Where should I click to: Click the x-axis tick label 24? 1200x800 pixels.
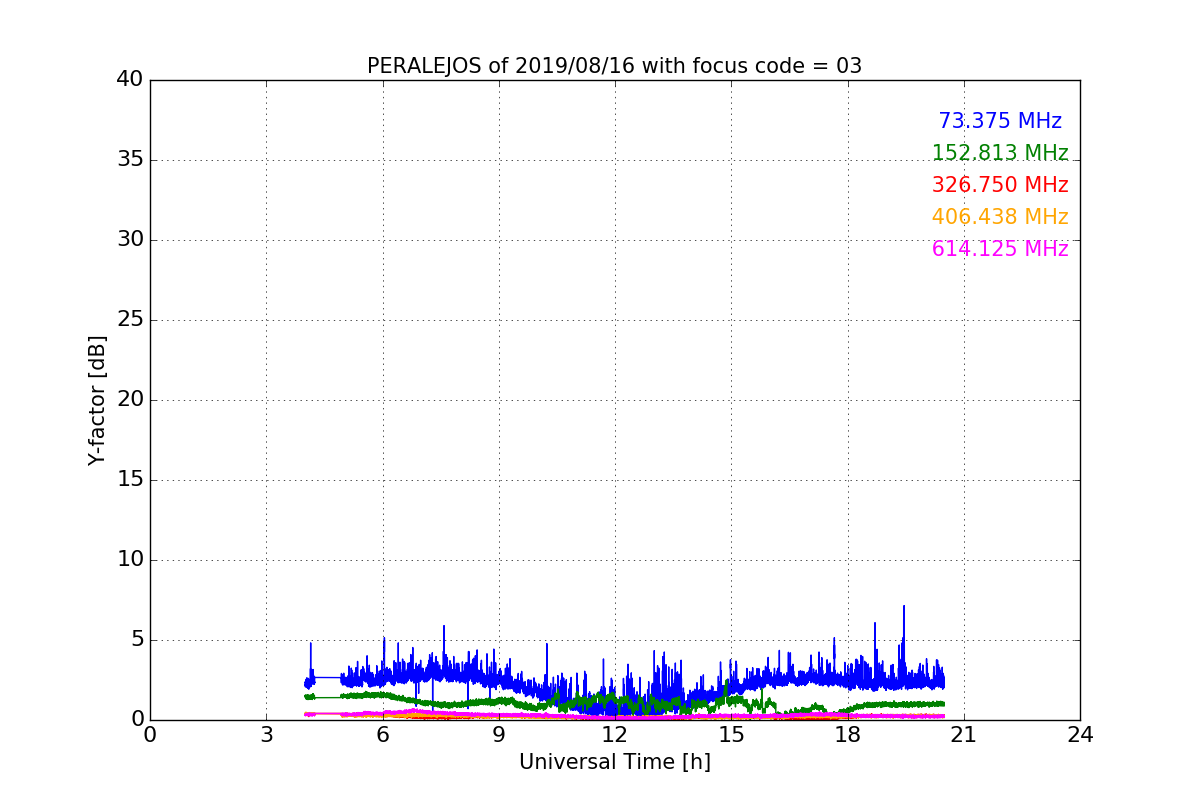[x=1080, y=735]
